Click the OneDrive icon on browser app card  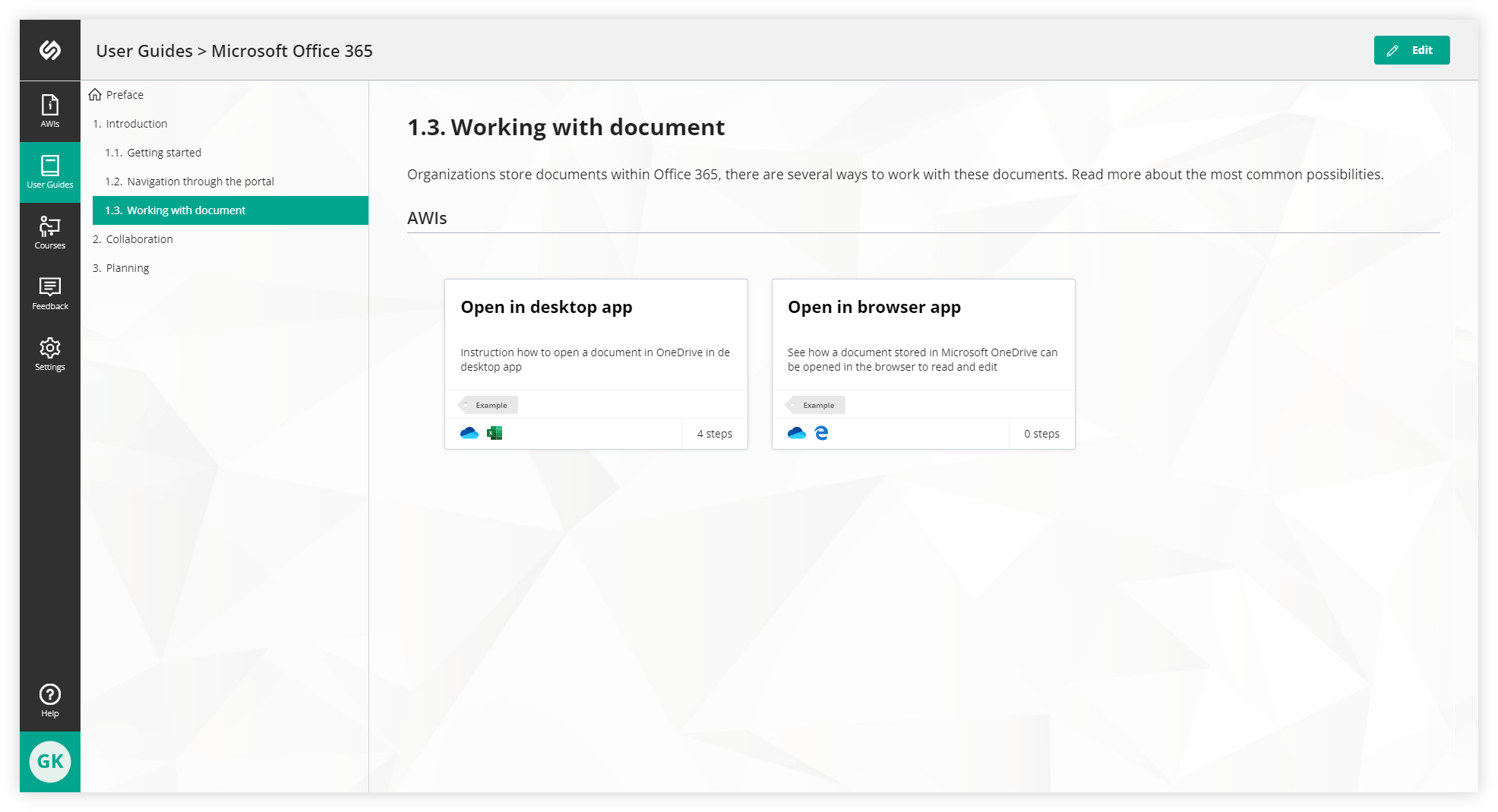point(796,433)
